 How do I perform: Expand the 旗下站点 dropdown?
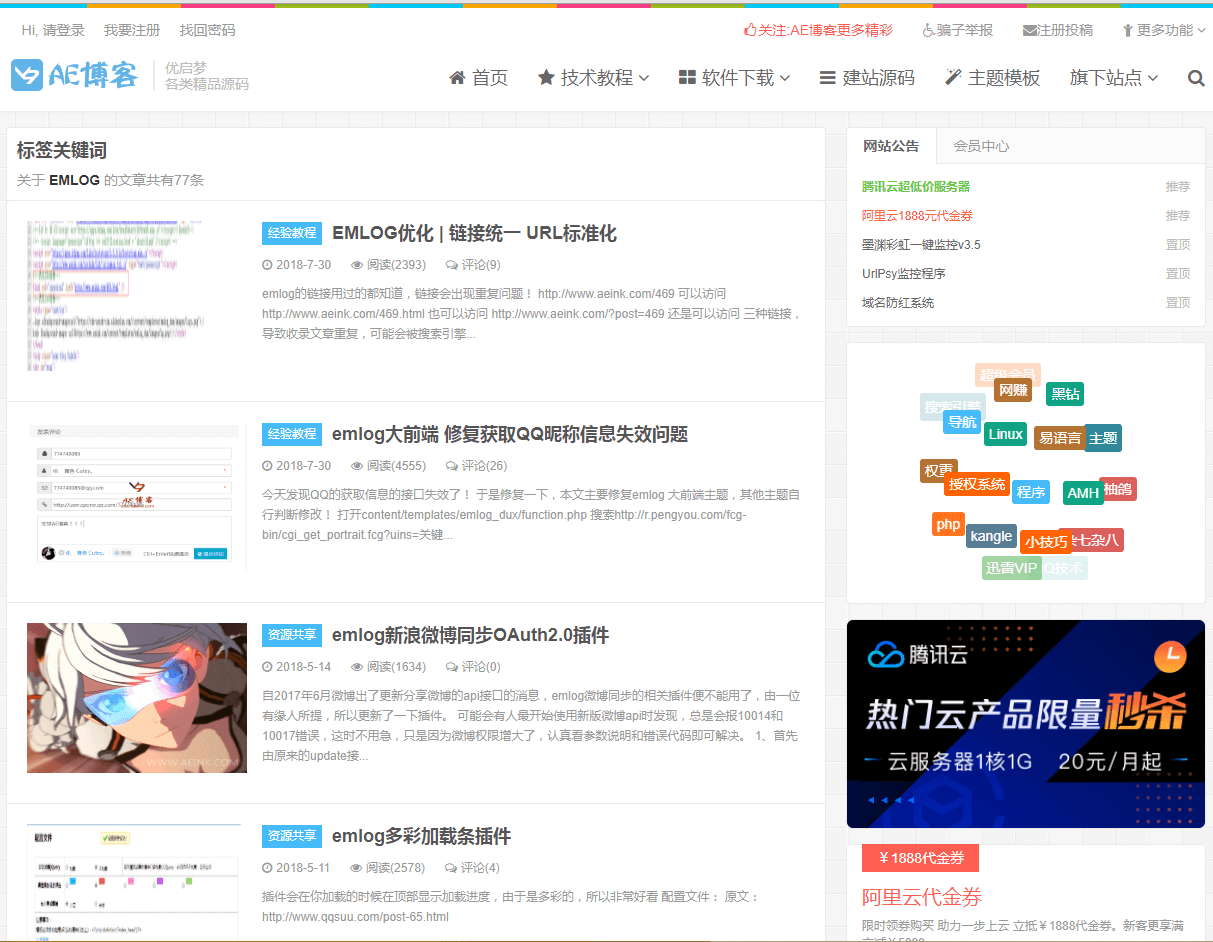pyautogui.click(x=1106, y=77)
